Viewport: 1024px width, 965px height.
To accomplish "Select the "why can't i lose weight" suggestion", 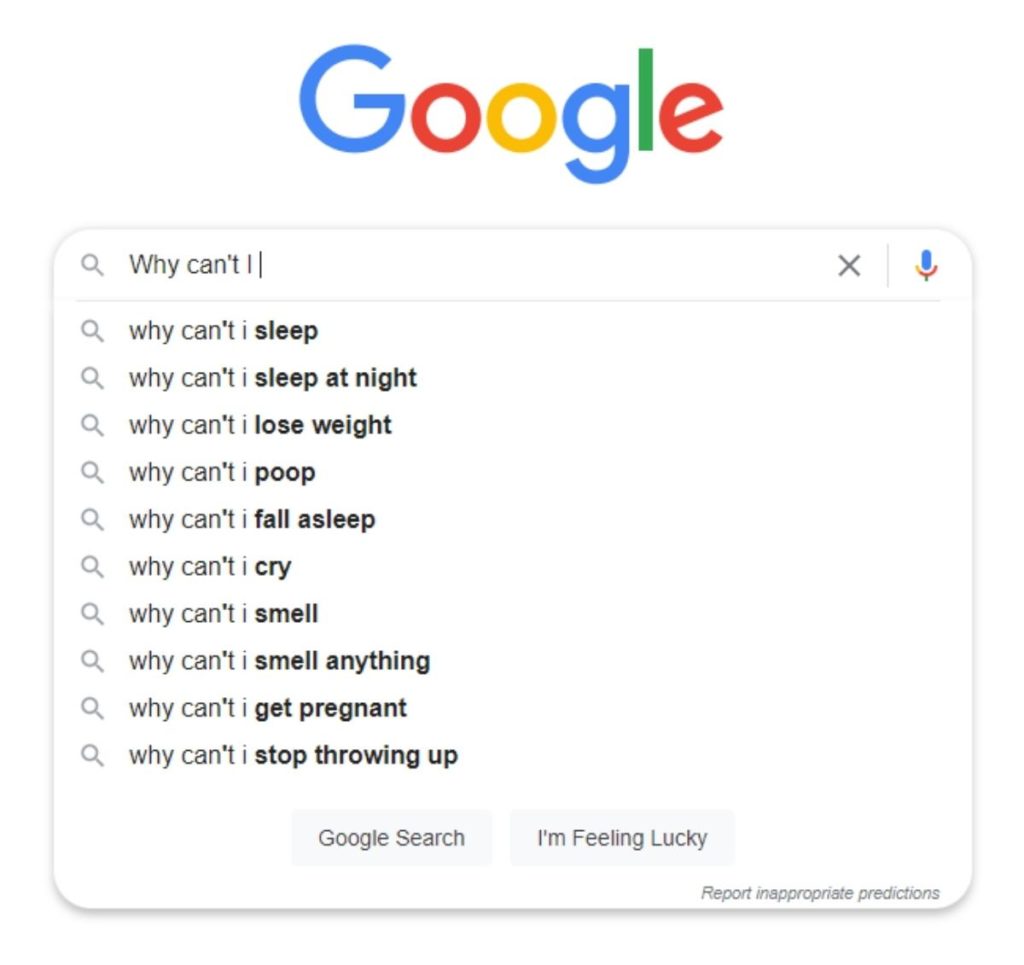I will coord(259,425).
